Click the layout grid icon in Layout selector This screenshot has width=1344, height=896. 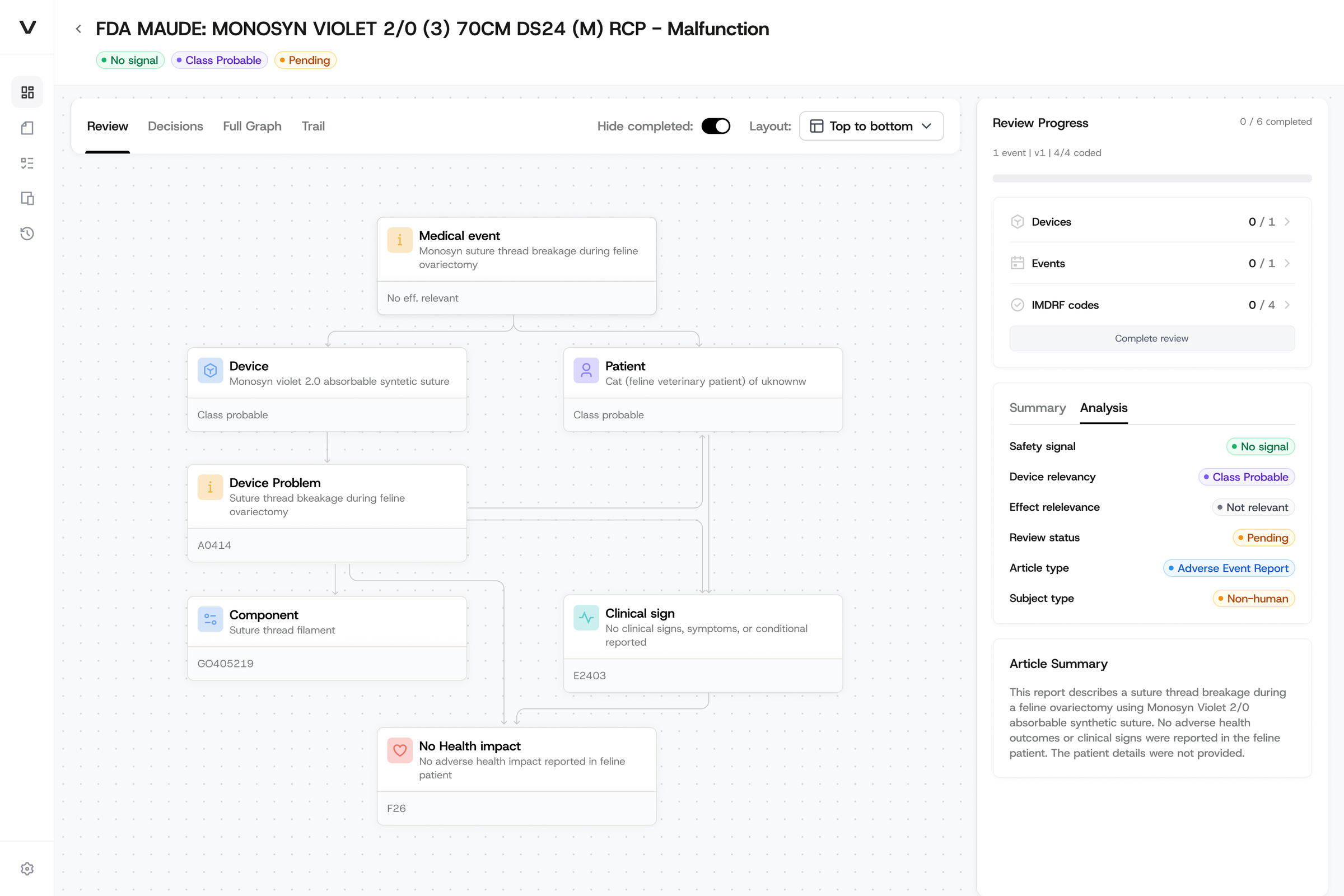pos(816,127)
